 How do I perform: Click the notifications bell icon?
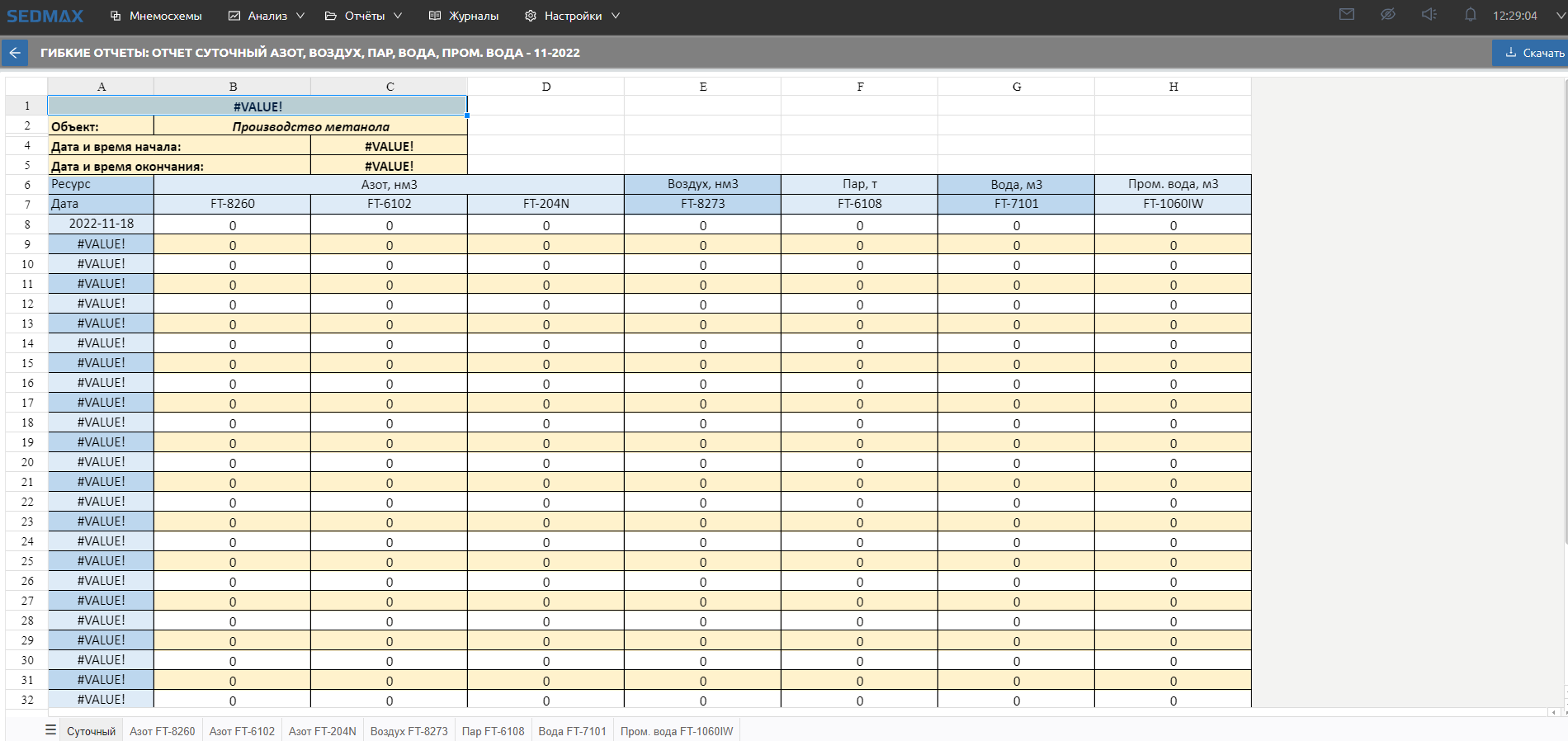1470,15
